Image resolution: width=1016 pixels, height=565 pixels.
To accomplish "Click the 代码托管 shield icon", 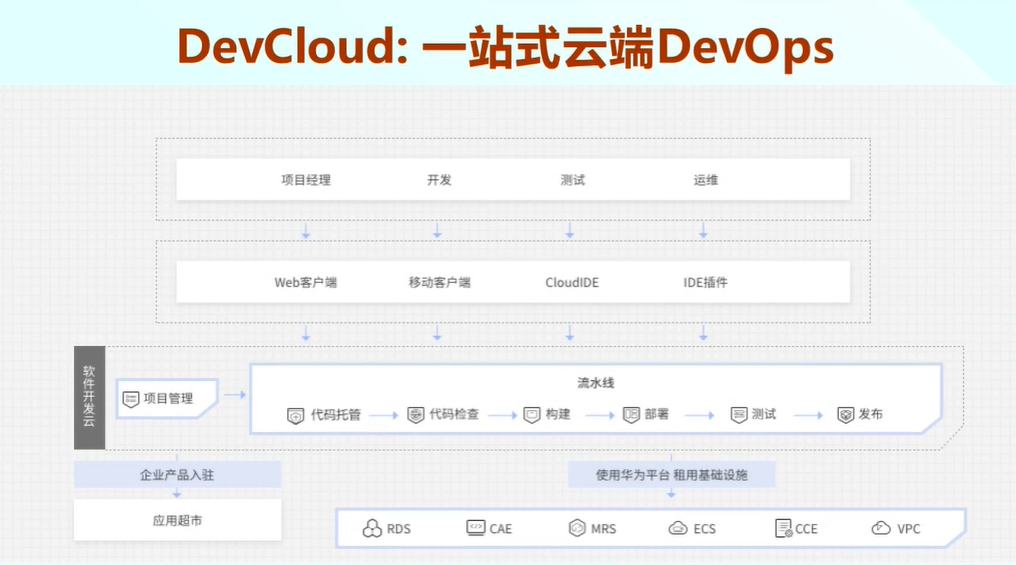I will 295,415.
